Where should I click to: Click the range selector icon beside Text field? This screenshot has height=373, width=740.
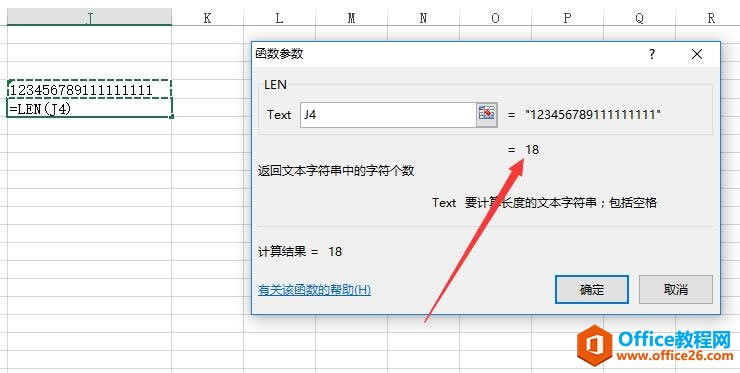pos(487,114)
